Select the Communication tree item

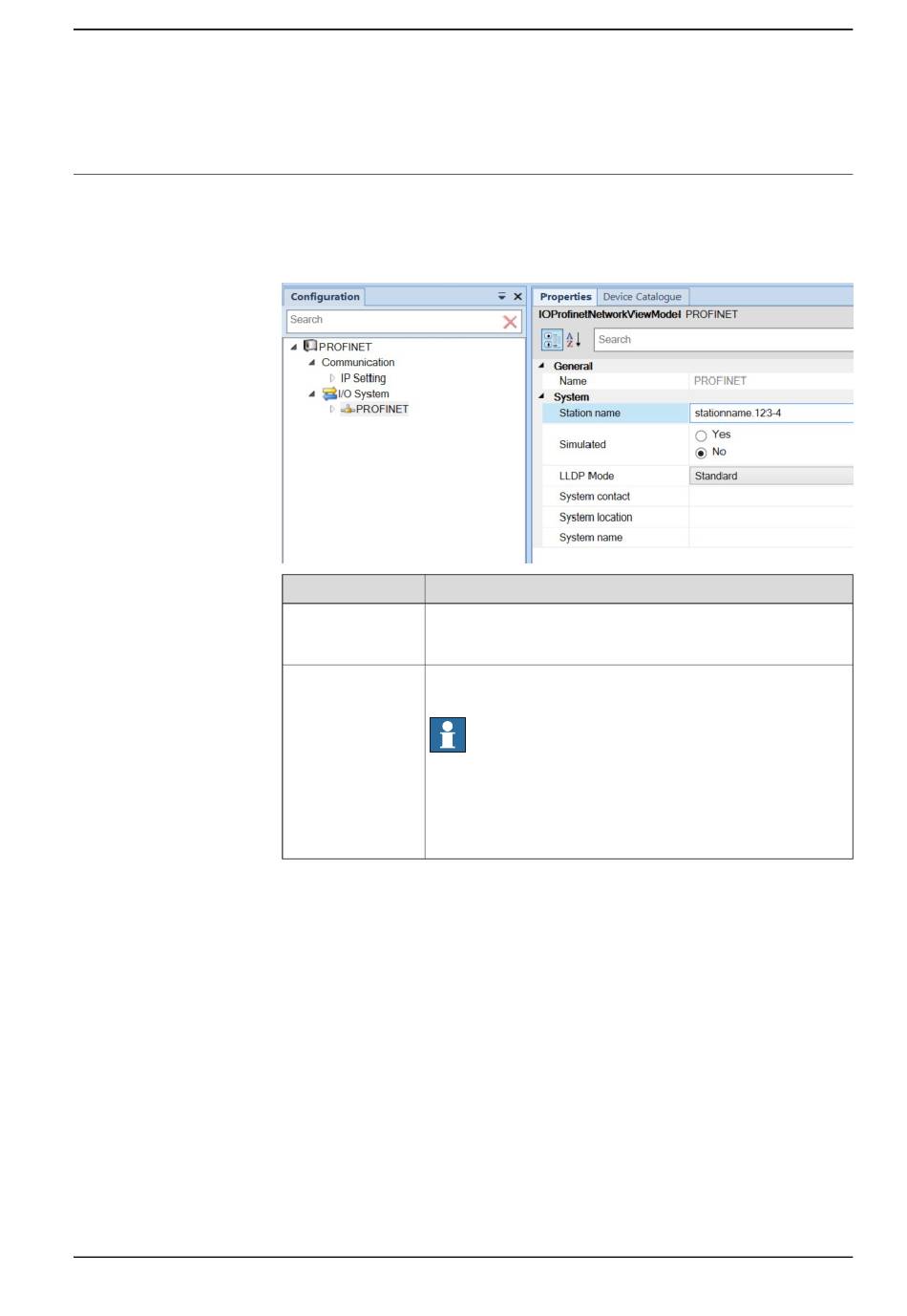(x=358, y=363)
